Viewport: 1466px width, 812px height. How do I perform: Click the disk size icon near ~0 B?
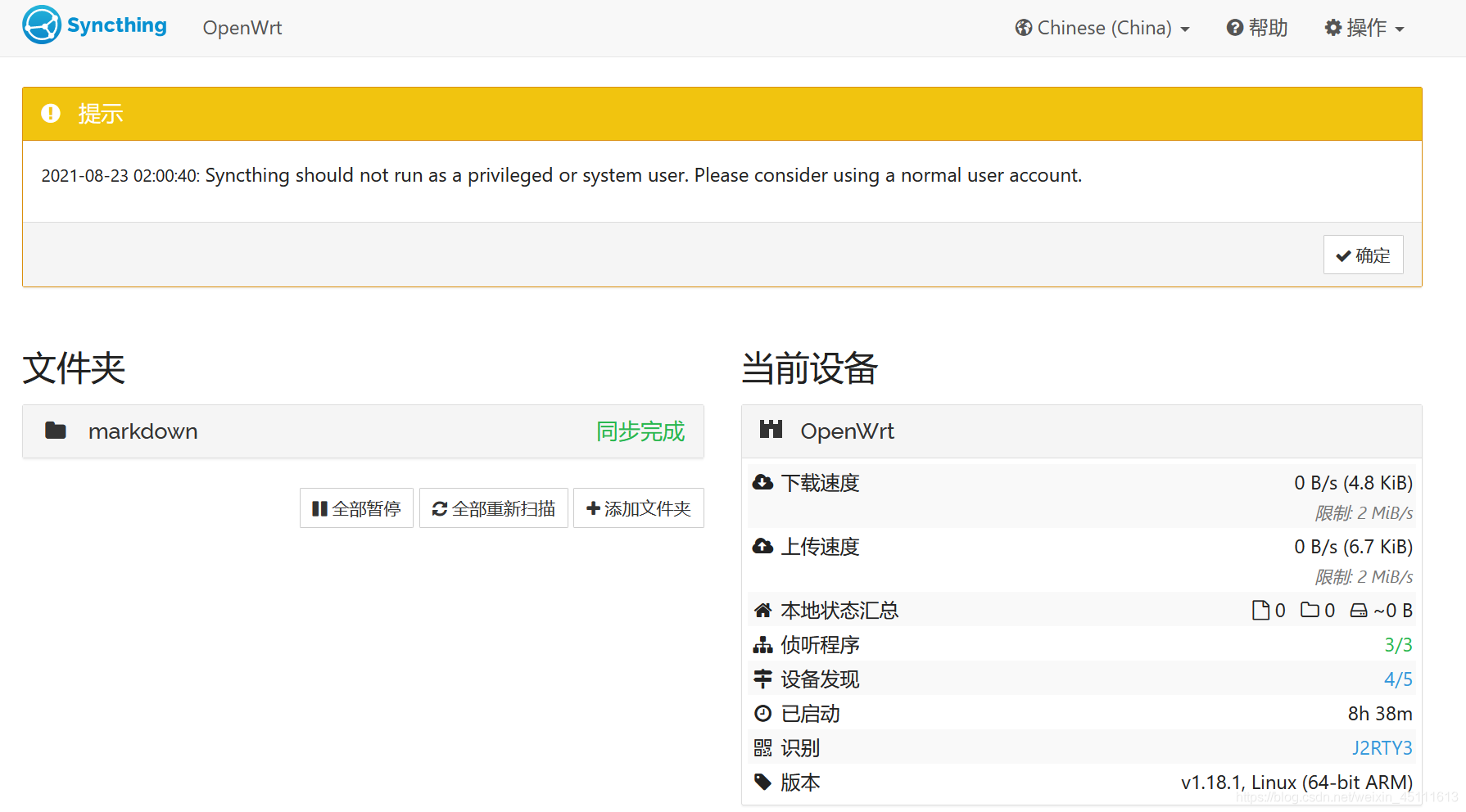[x=1359, y=611]
